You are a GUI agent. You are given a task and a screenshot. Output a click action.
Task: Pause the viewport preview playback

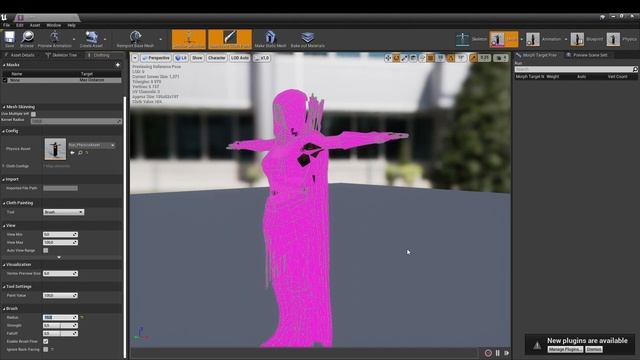[498, 353]
